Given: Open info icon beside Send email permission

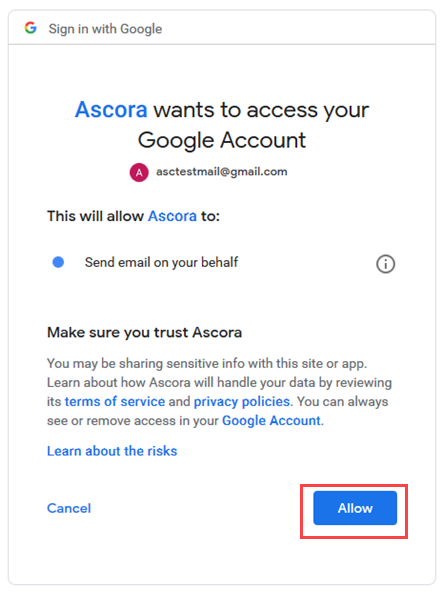Looking at the screenshot, I should [385, 264].
